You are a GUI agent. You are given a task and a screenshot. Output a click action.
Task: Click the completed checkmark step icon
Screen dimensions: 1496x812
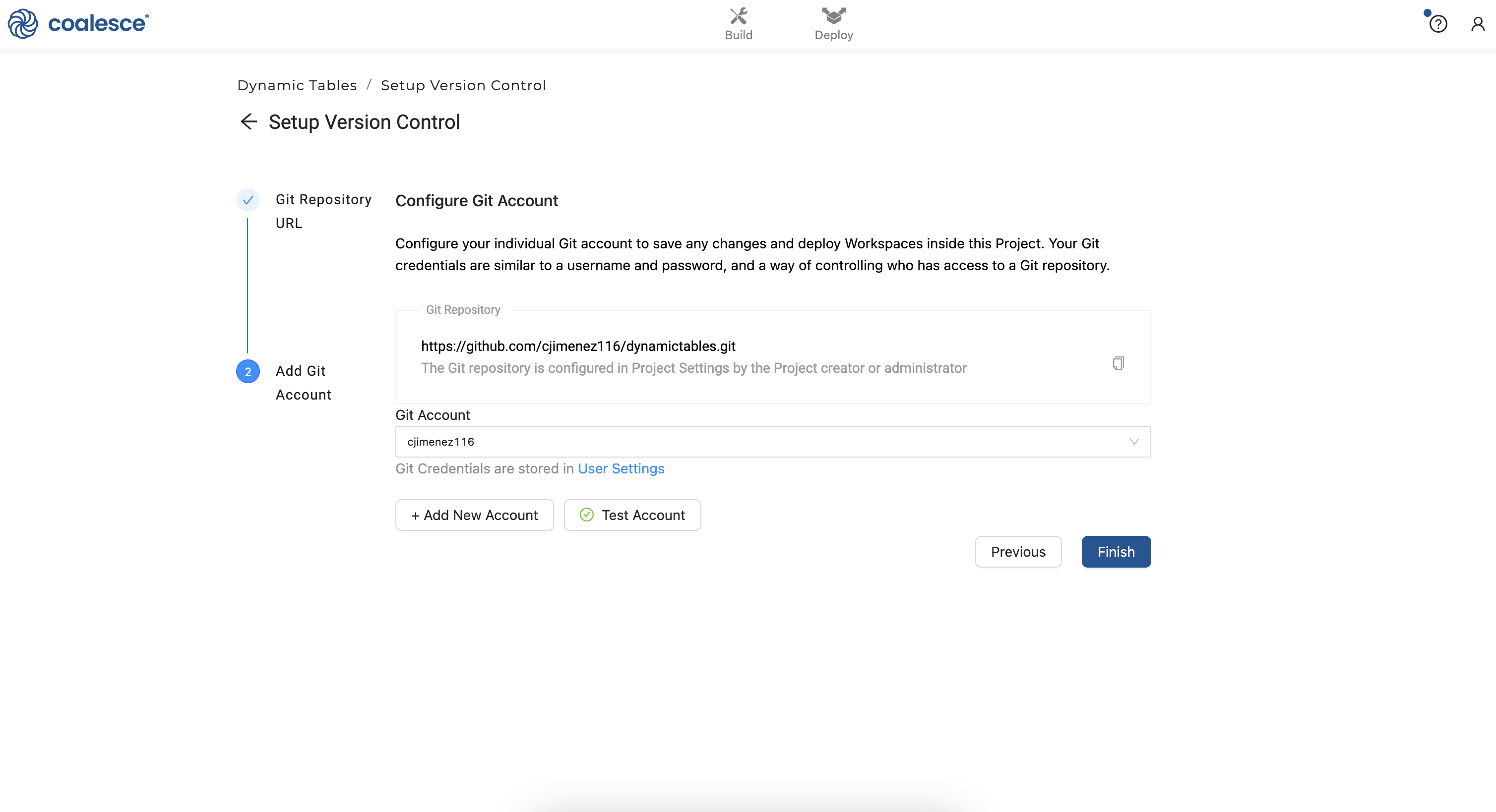[248, 200]
